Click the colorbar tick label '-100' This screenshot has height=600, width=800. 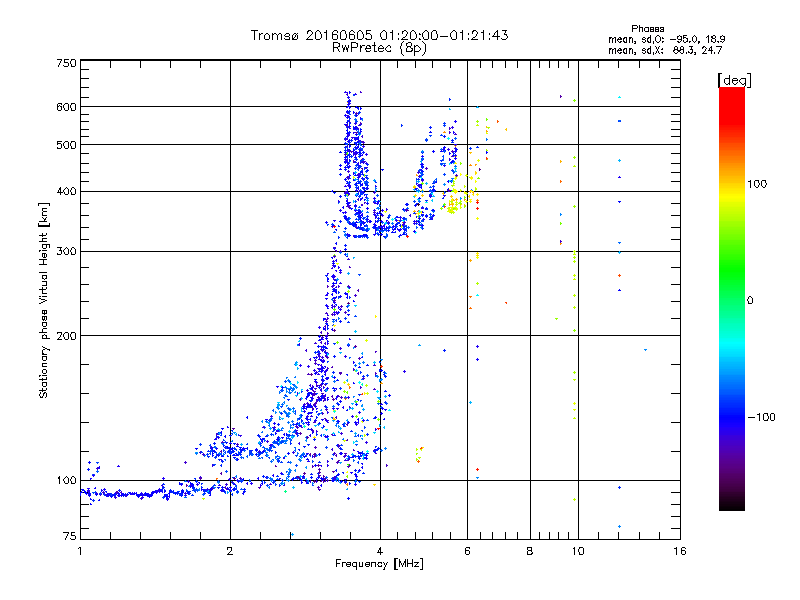coord(761,417)
